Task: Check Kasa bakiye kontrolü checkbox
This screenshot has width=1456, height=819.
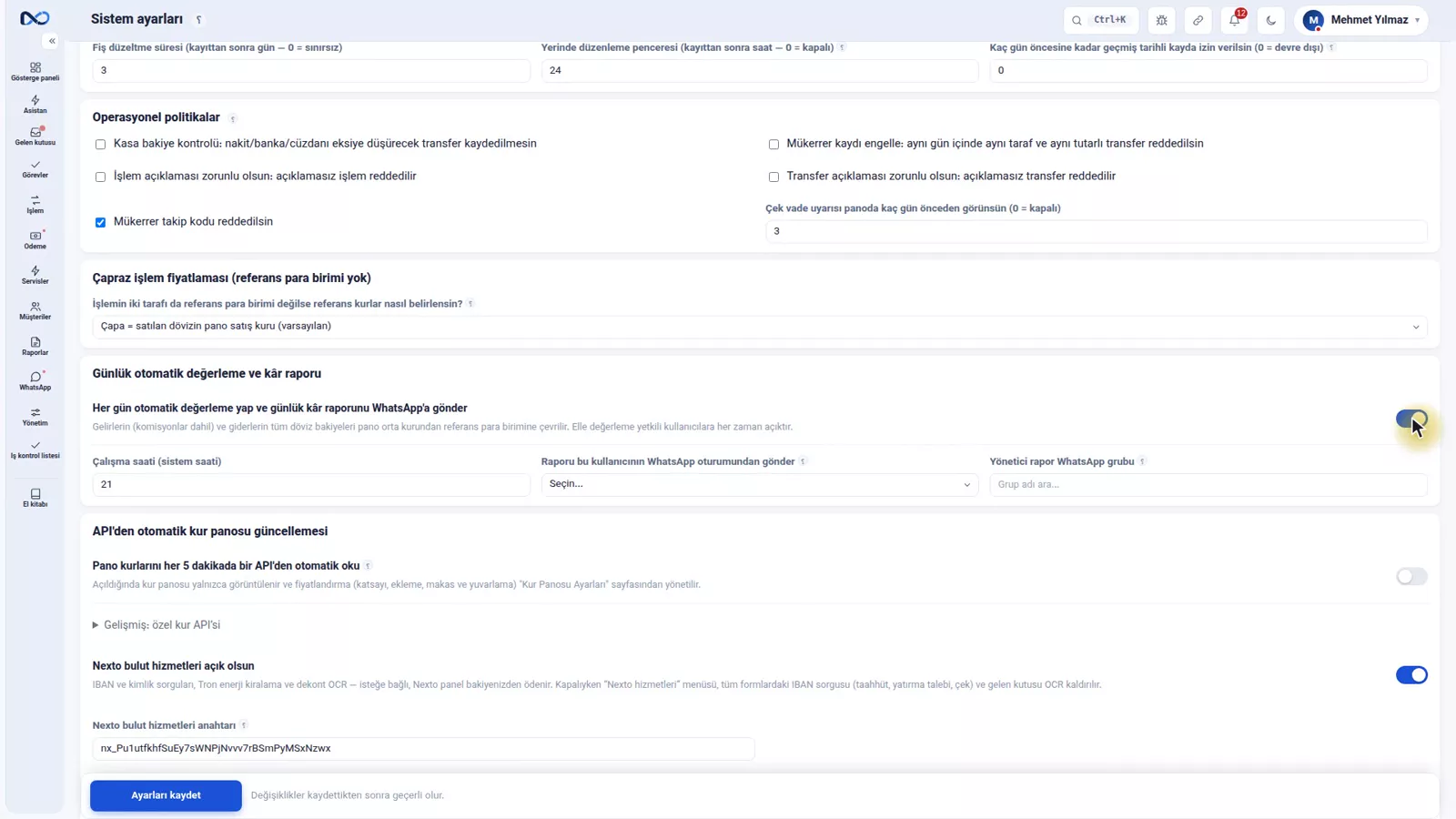Action: (x=100, y=144)
